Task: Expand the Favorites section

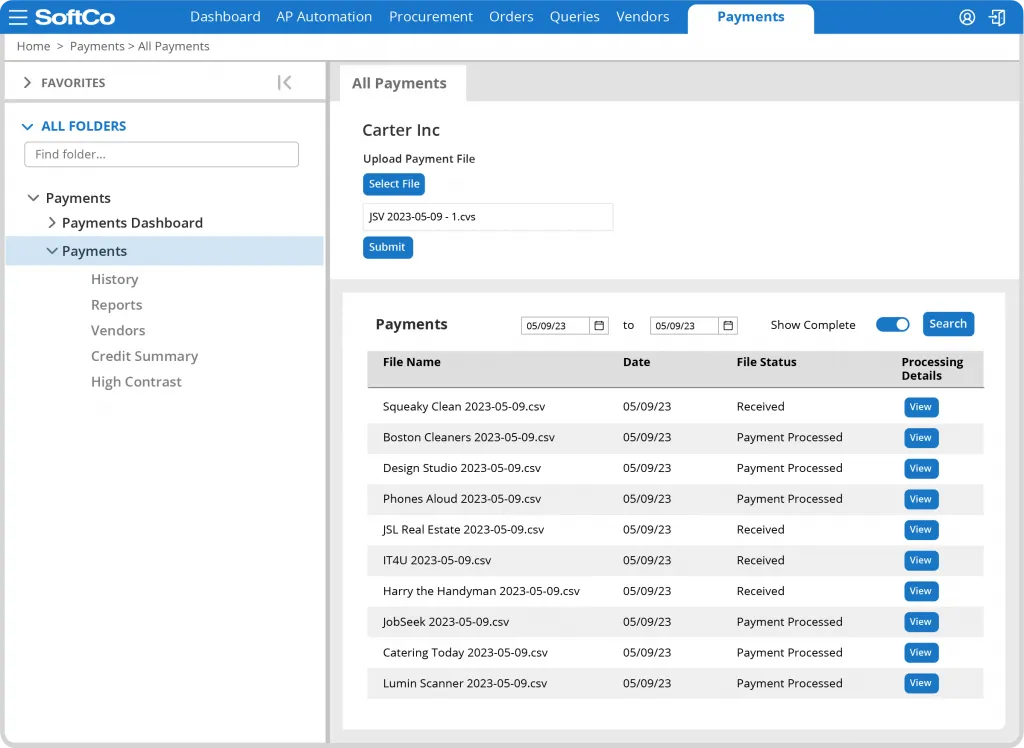Action: click(28, 83)
